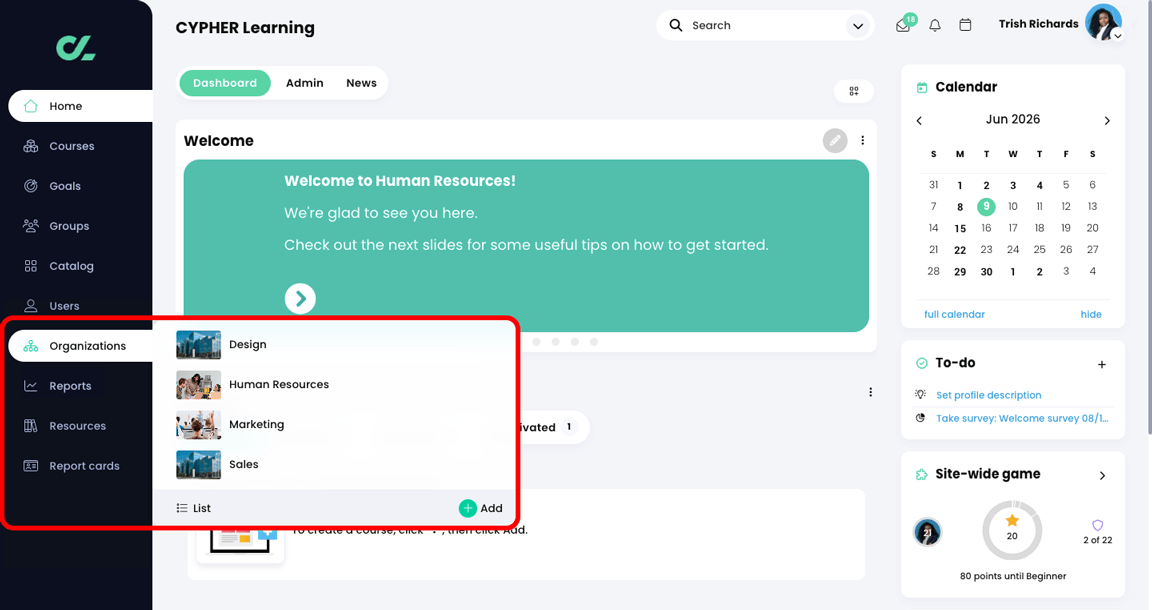The width and height of the screenshot is (1152, 610).
Task: Expand the Site-wide game chevron
Action: click(x=1102, y=476)
